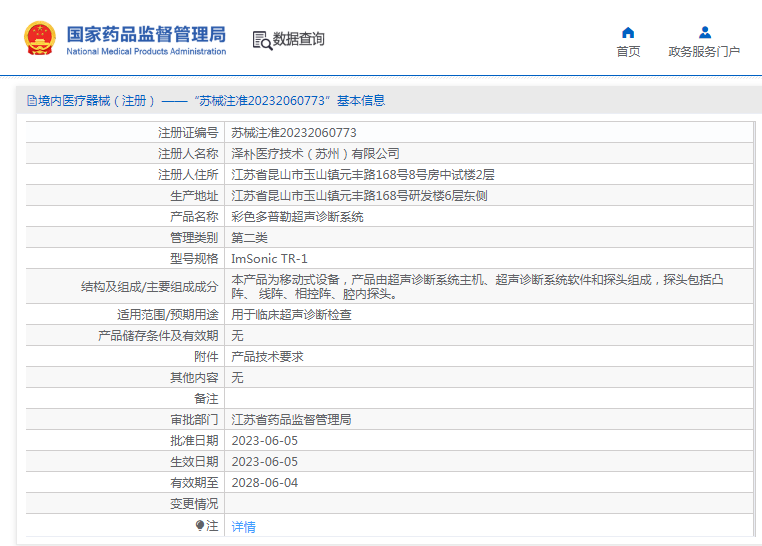Click the home house icon
The height and width of the screenshot is (546, 762).
pyautogui.click(x=628, y=32)
